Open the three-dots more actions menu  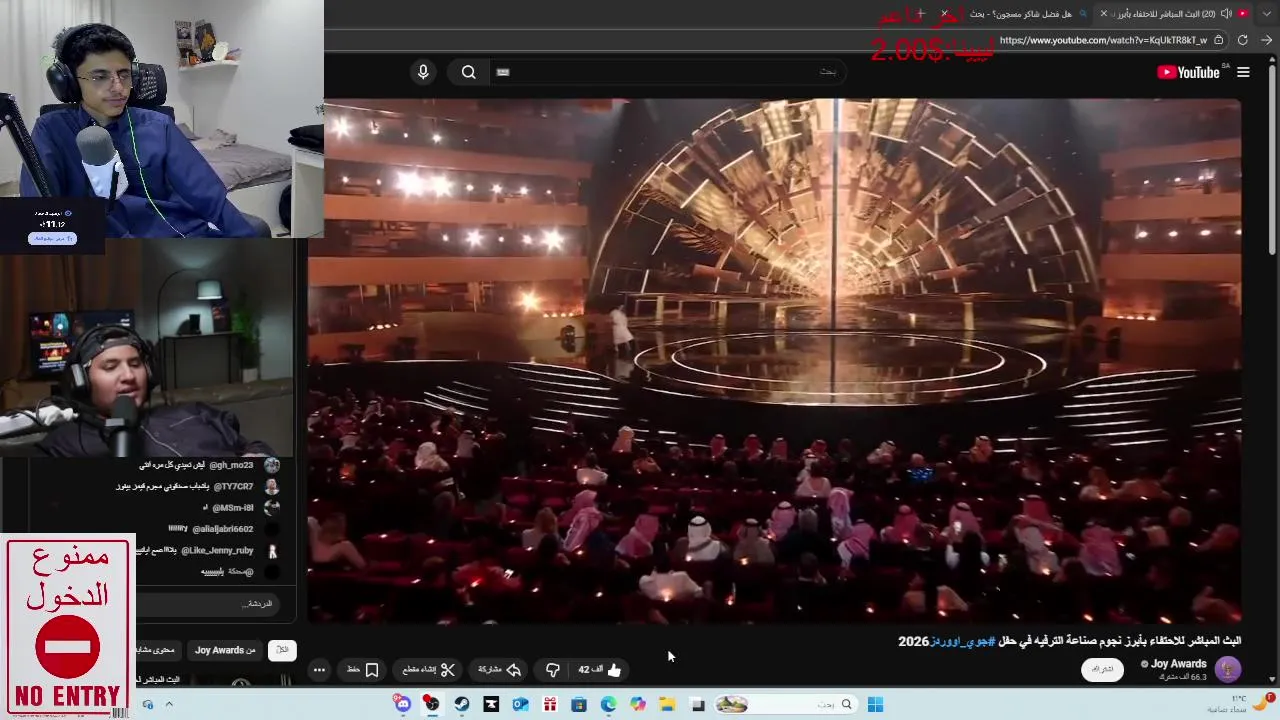coord(319,670)
